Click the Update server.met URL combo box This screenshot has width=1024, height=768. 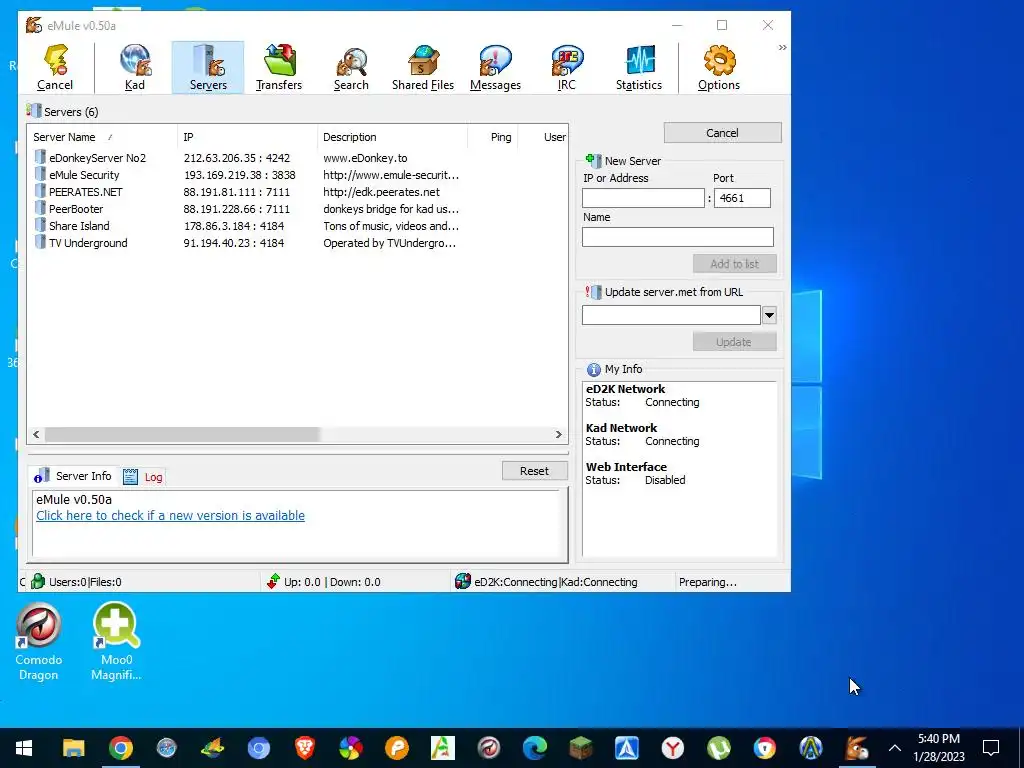[x=671, y=315]
